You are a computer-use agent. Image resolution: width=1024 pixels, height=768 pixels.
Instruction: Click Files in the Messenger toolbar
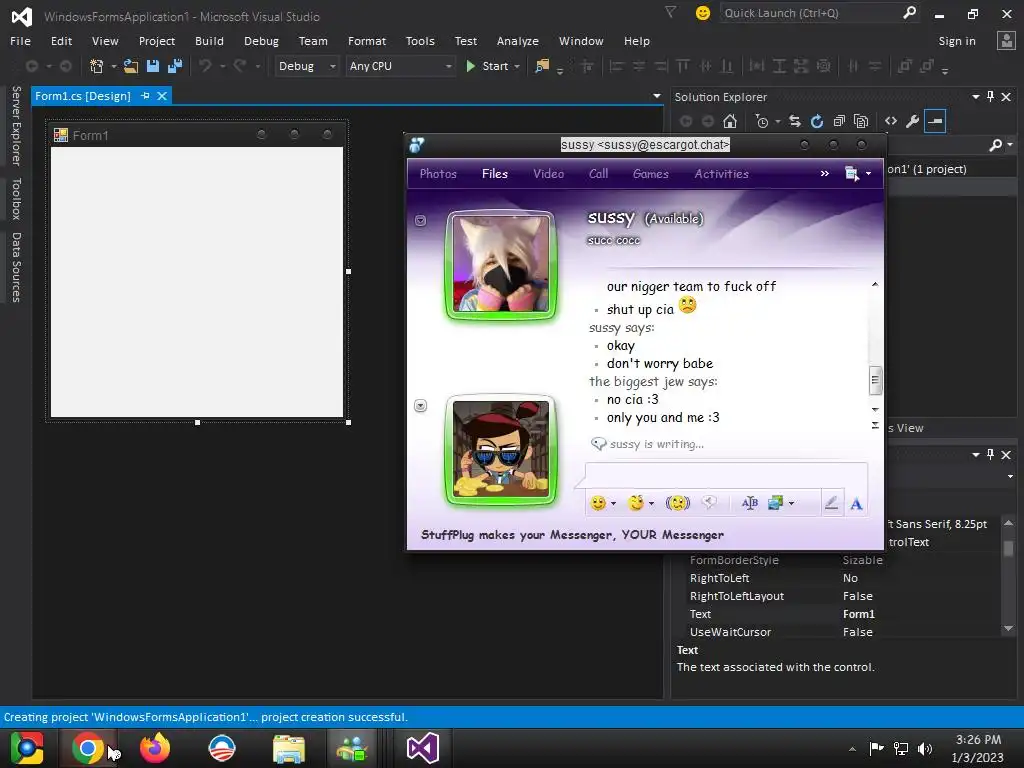coord(494,174)
